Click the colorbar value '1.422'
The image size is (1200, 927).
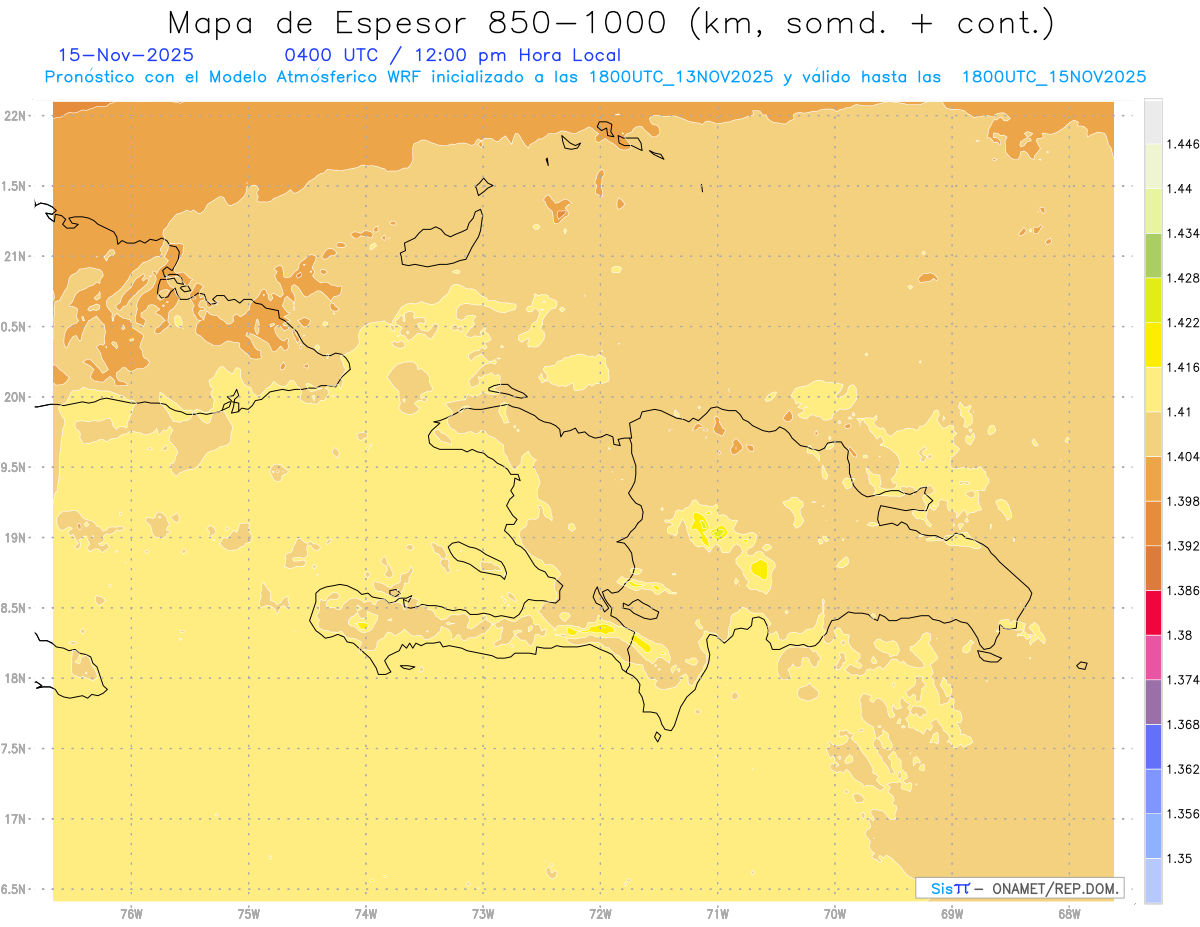(x=1183, y=323)
